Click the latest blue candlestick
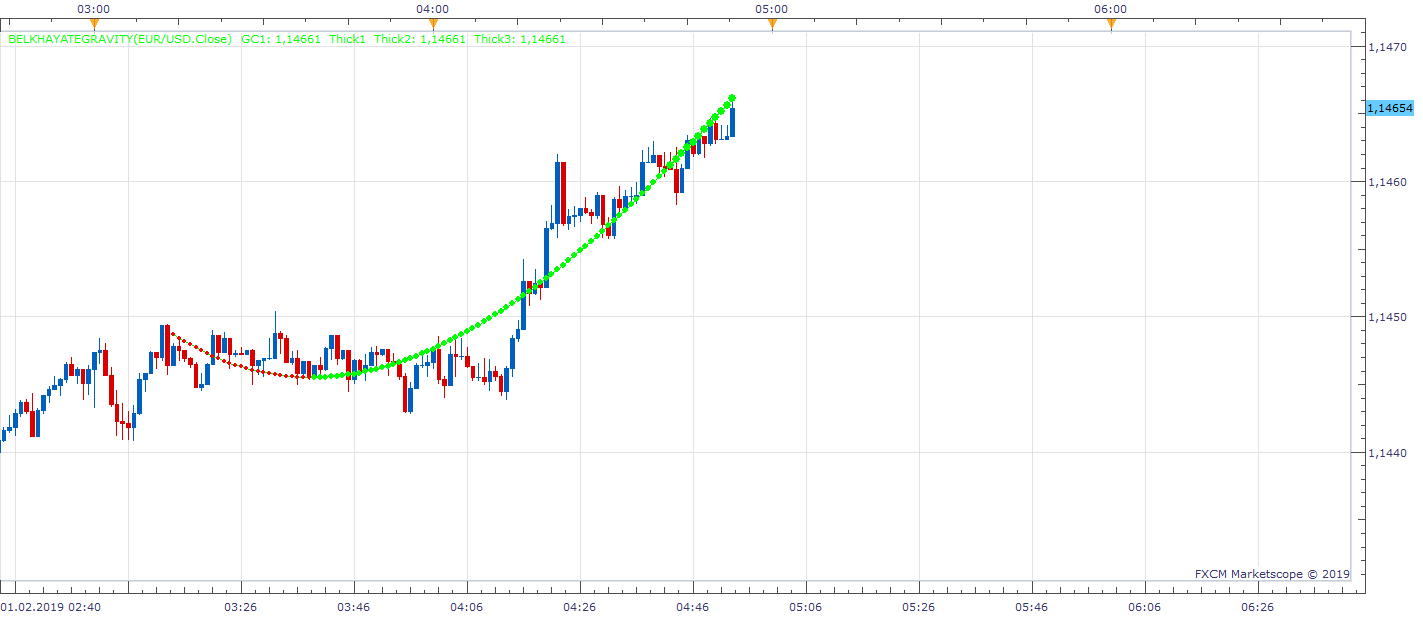Viewport: 1423px width, 619px height. (733, 121)
